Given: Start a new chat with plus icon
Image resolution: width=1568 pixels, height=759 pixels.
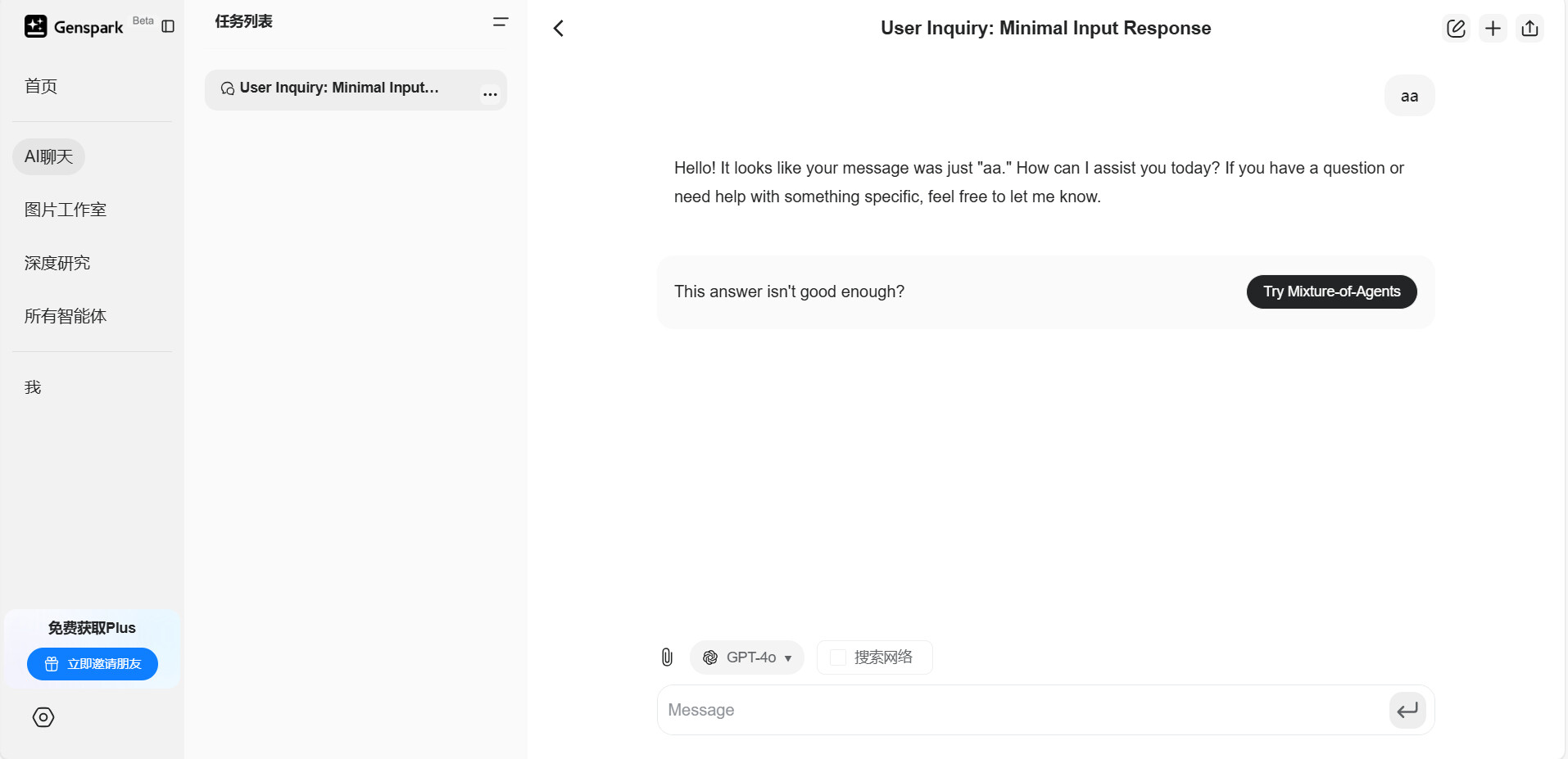Looking at the screenshot, I should (1493, 29).
